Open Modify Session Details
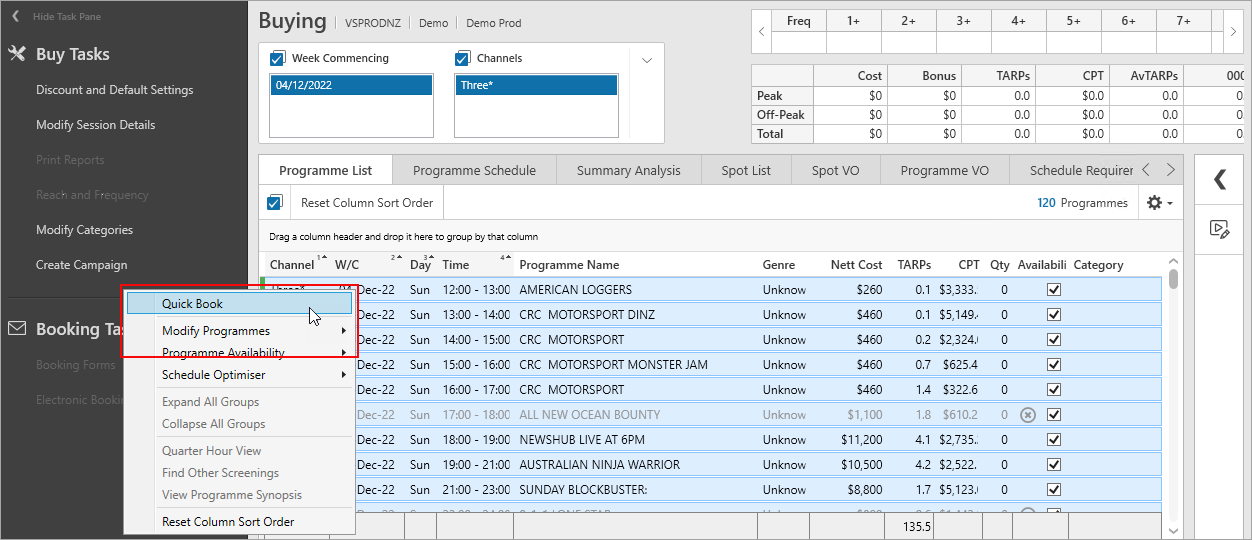1252x540 pixels. tap(96, 125)
